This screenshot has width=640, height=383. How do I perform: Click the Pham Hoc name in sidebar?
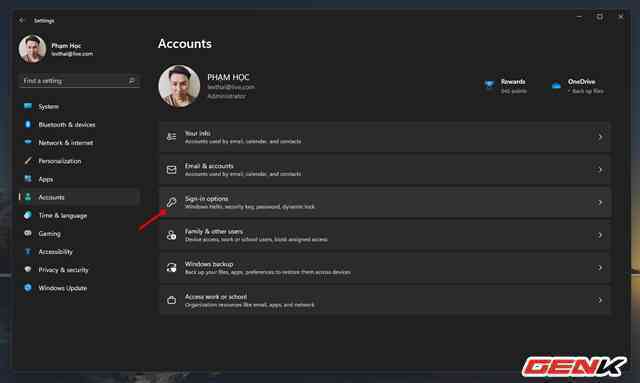pos(66,46)
